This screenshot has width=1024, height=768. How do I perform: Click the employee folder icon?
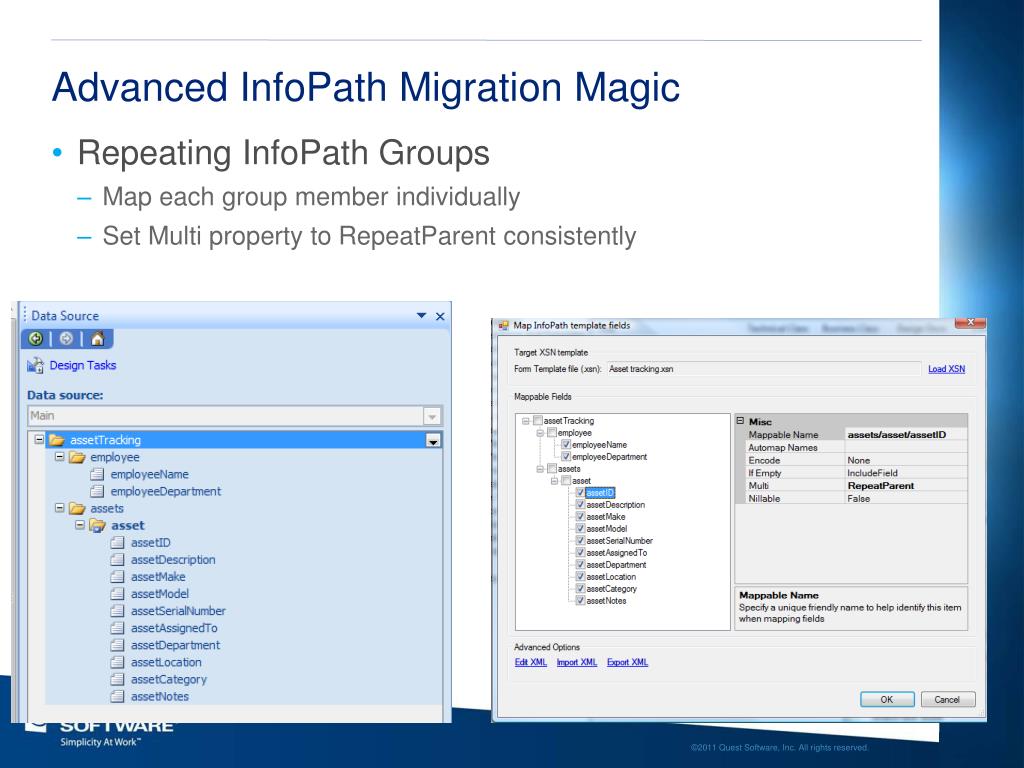point(77,457)
